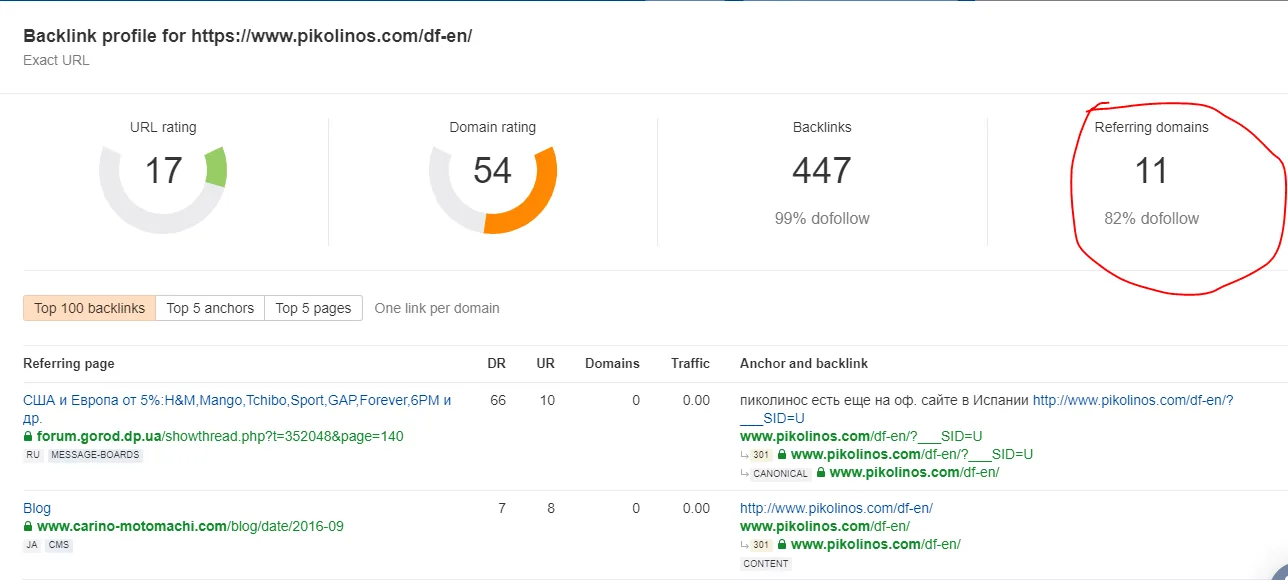Switch to the Top 5 anchors tab
This screenshot has height=580, width=1288.
pyautogui.click(x=209, y=308)
